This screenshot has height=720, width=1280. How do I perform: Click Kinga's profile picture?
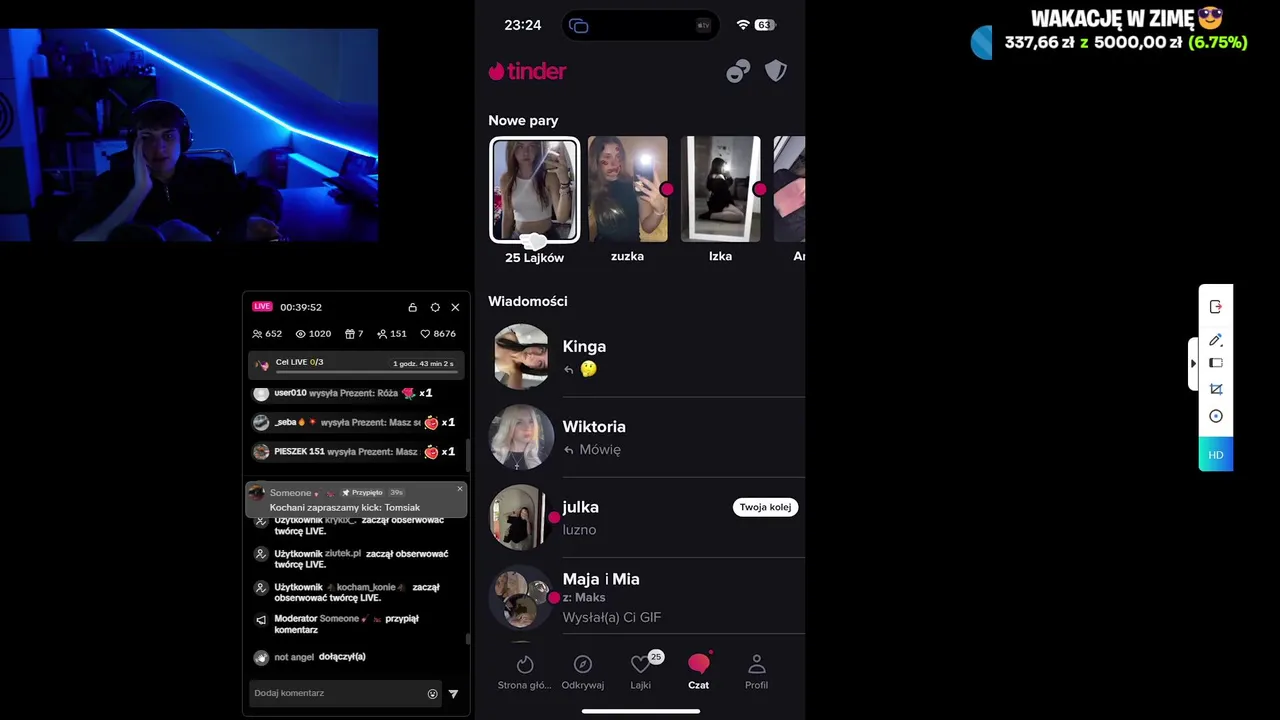[x=521, y=357]
